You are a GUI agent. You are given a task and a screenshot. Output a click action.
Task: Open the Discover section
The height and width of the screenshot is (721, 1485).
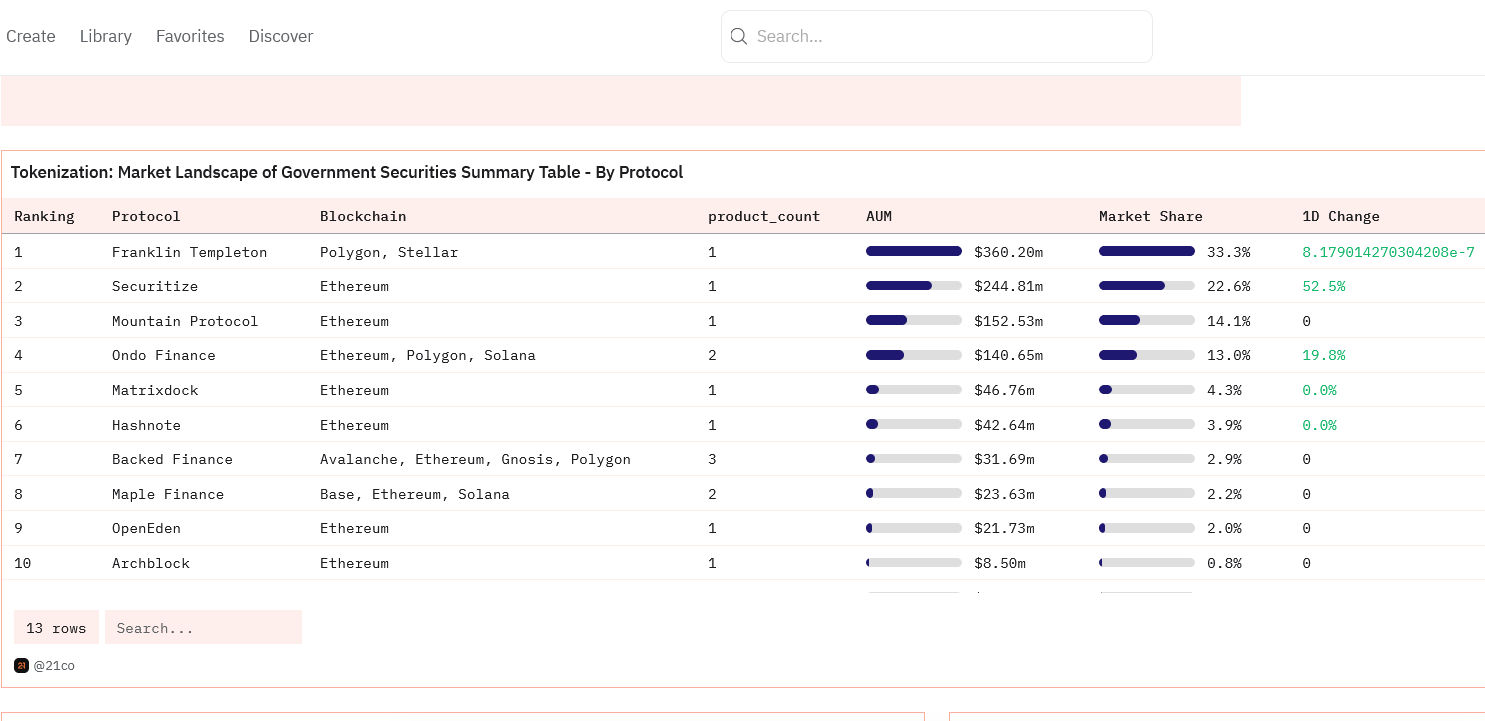click(x=281, y=36)
